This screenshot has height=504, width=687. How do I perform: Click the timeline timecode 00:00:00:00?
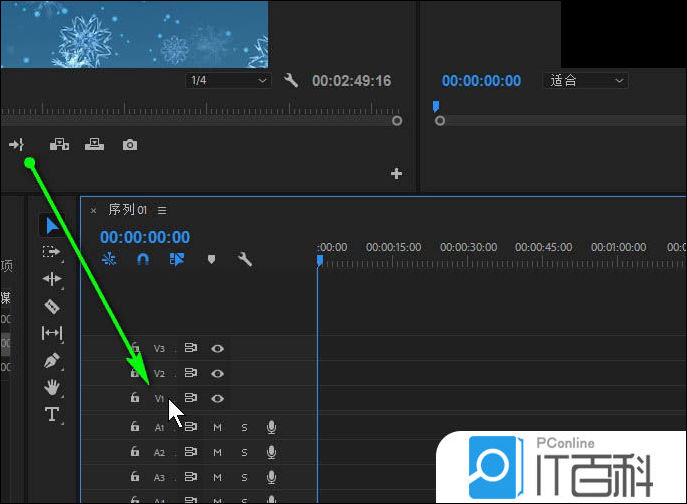145,238
